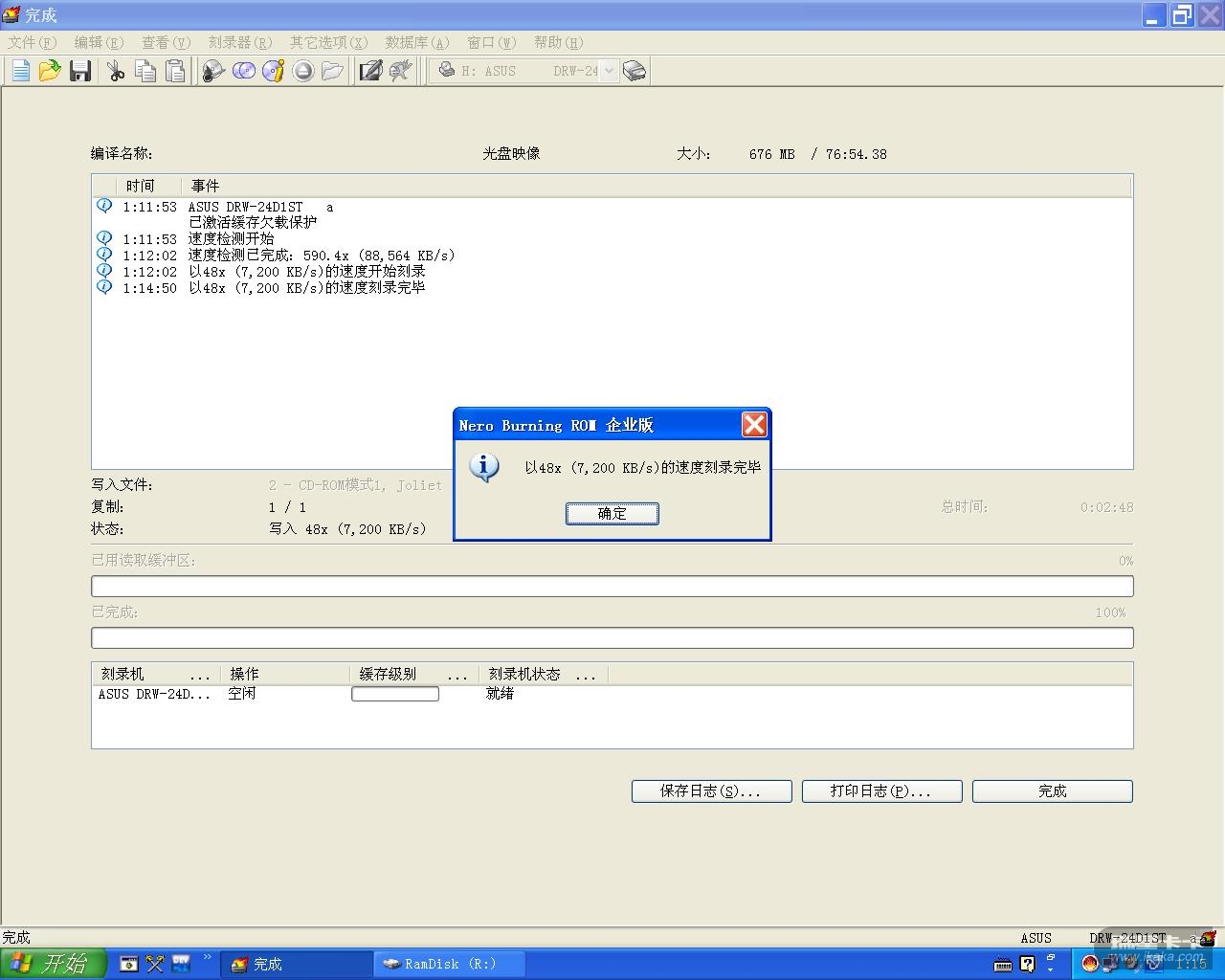
Task: Select the 已激活缓存欠载保护 log line
Action: pyautogui.click(x=253, y=222)
